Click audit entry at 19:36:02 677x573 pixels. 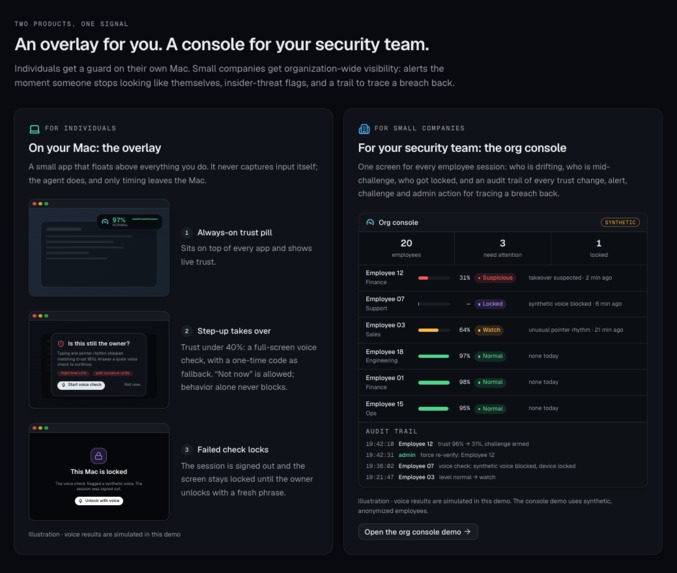click(x=470, y=466)
